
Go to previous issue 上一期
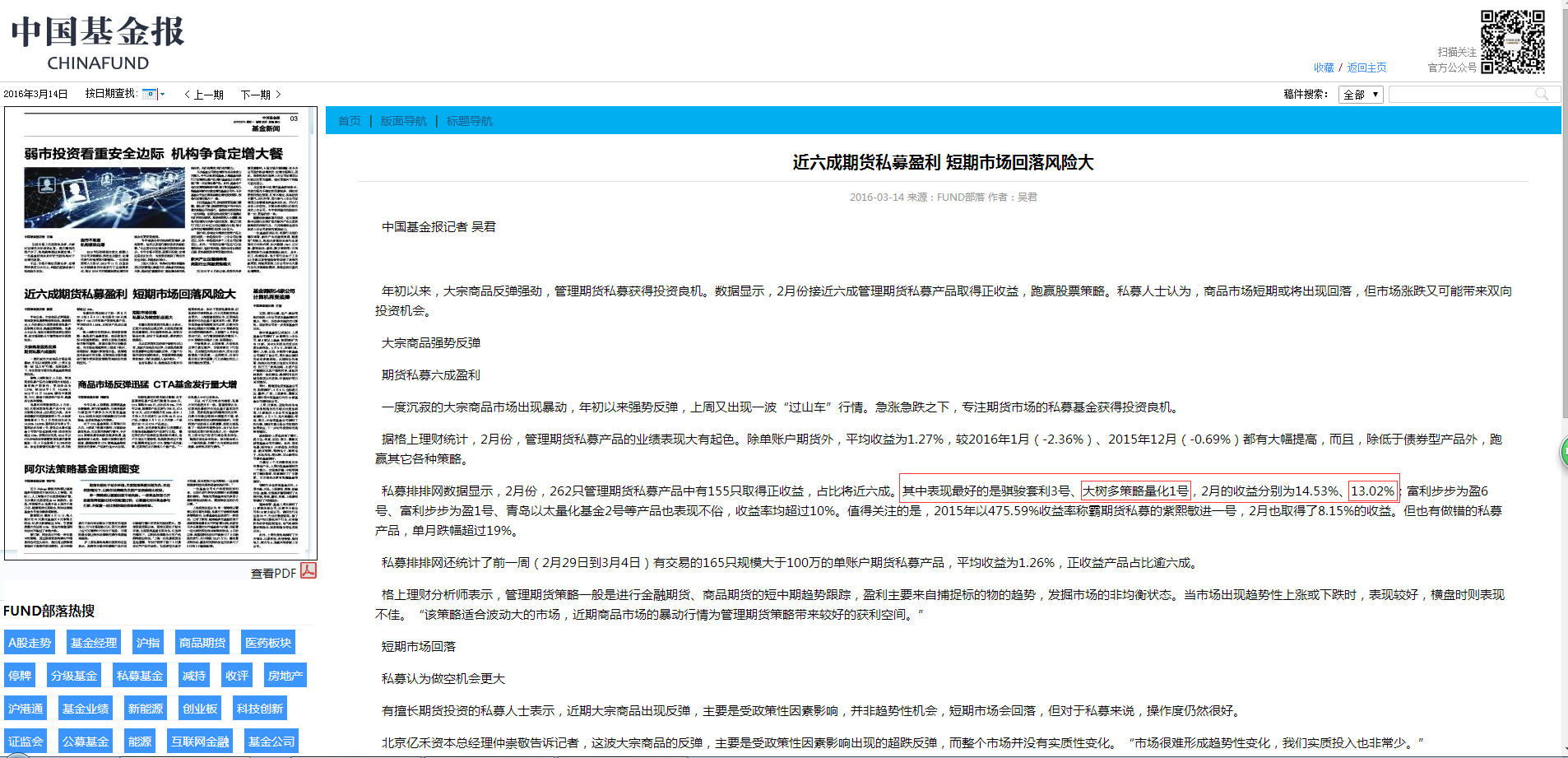coord(204,95)
